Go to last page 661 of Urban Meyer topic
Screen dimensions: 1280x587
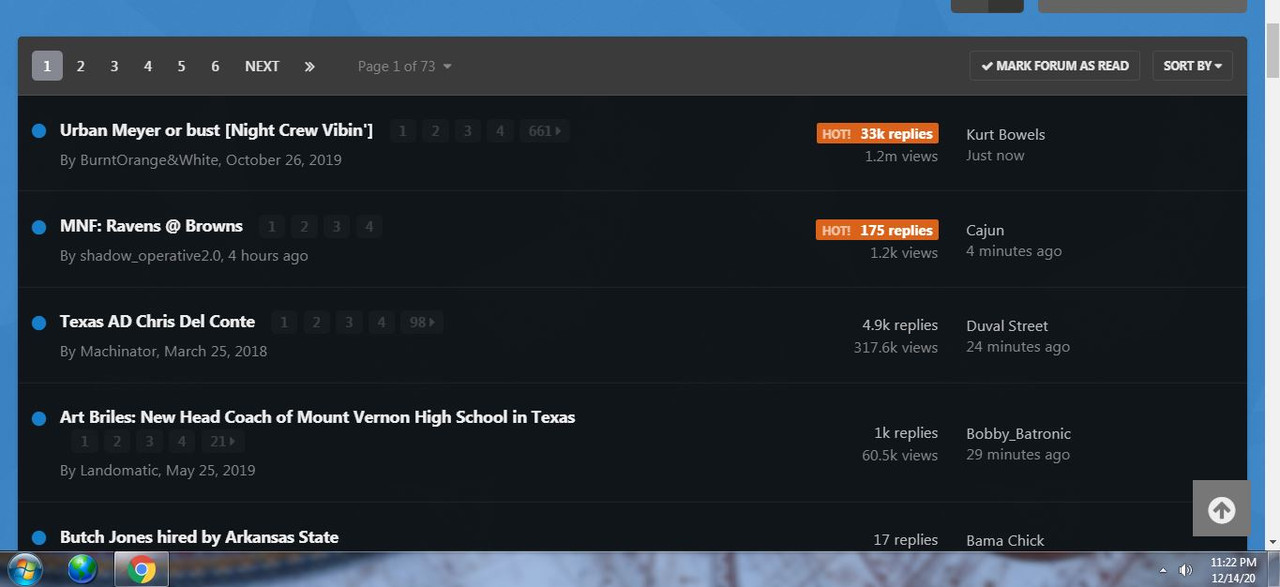pyautogui.click(x=544, y=131)
